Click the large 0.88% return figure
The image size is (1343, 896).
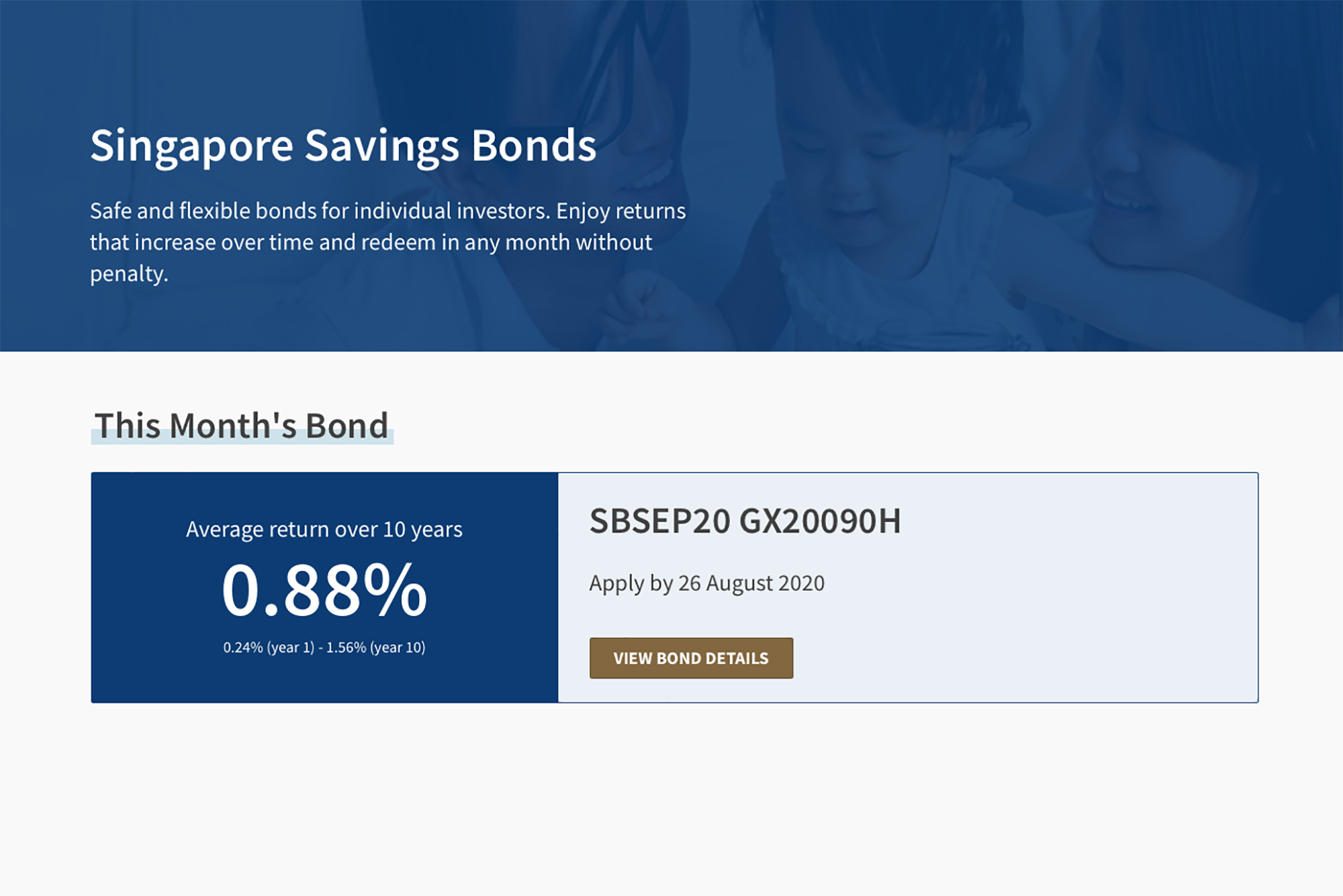(x=324, y=591)
